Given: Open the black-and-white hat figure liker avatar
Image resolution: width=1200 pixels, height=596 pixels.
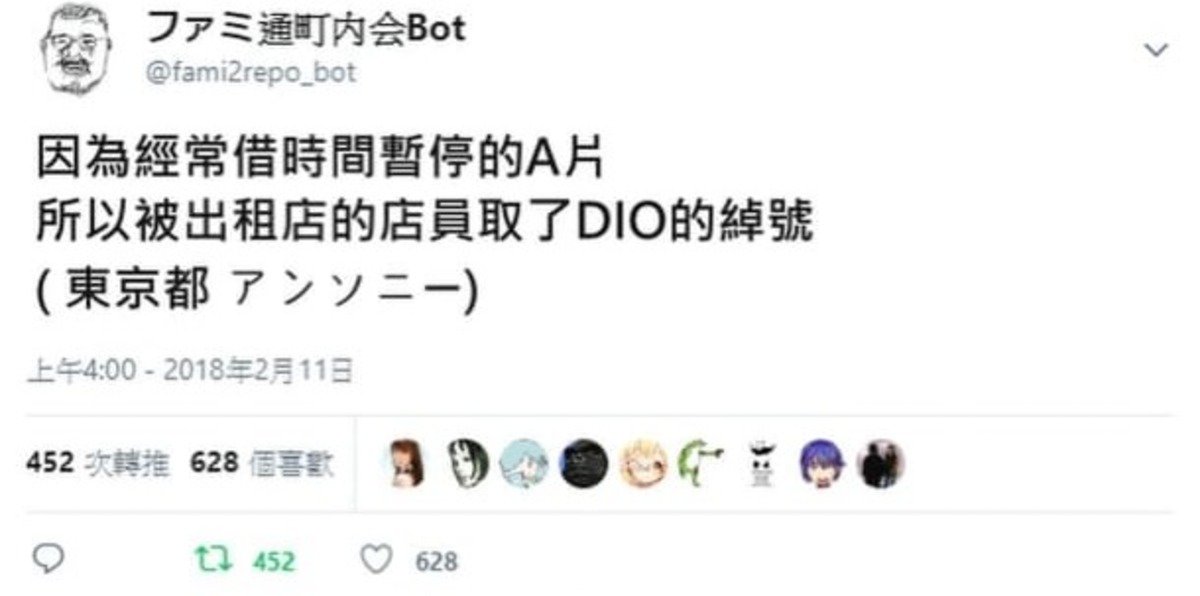Looking at the screenshot, I should 762,464.
